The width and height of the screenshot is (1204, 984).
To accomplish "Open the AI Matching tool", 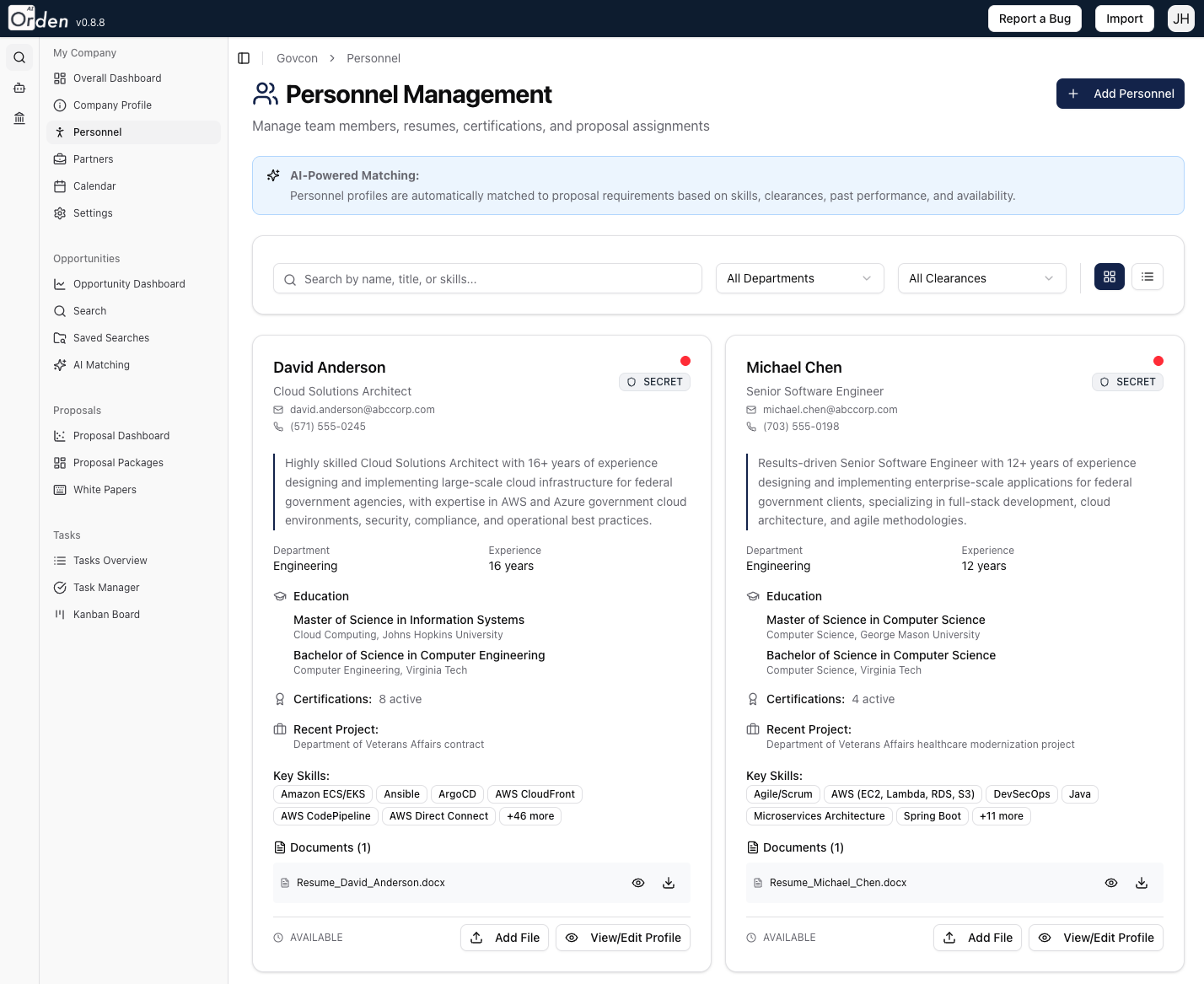I will (101, 364).
